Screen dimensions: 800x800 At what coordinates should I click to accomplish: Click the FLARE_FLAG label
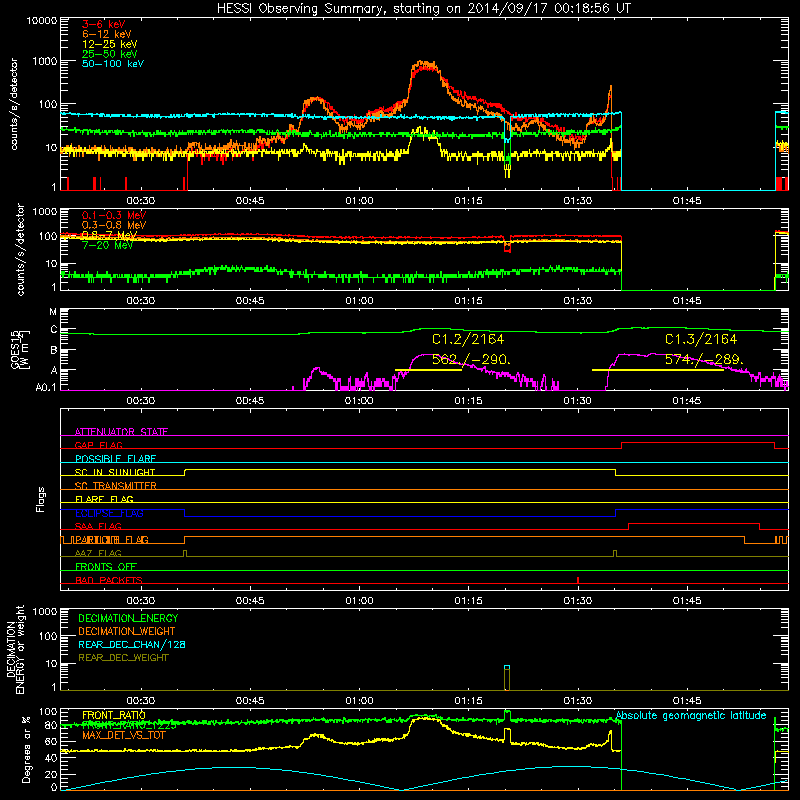point(104,499)
